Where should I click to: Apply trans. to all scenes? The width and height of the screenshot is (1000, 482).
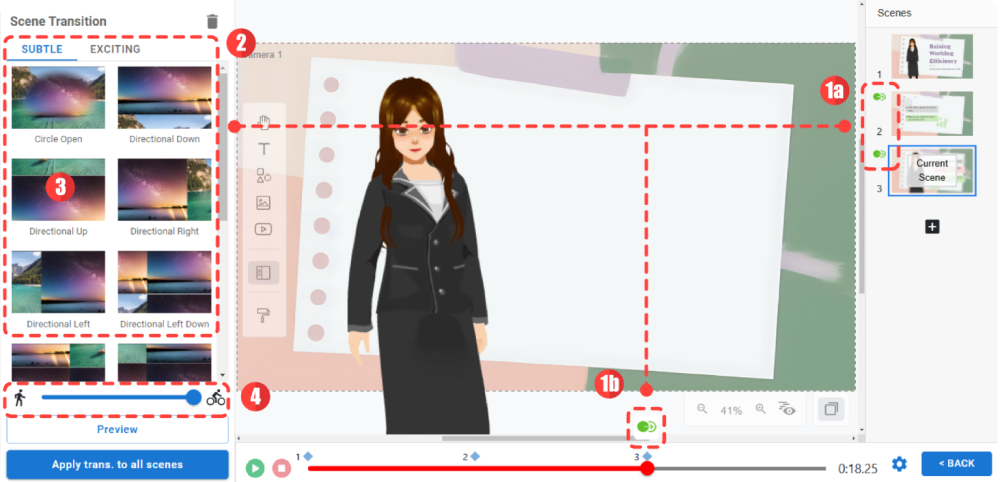(117, 464)
